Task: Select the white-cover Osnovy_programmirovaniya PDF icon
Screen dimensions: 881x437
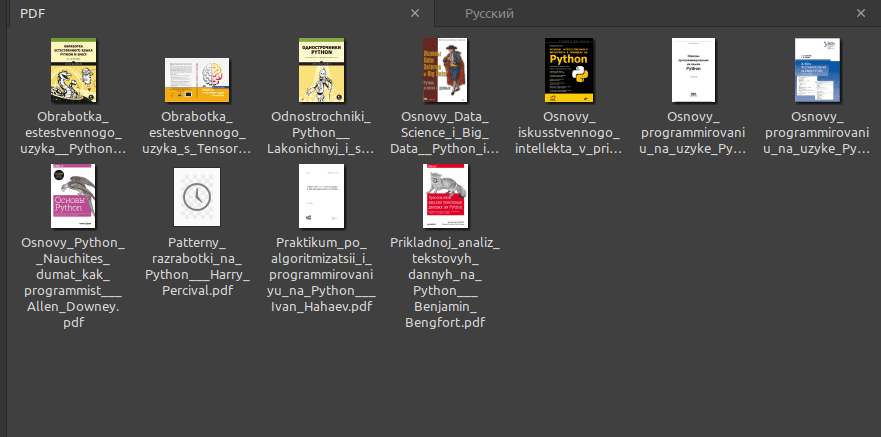Action: [x=693, y=71]
